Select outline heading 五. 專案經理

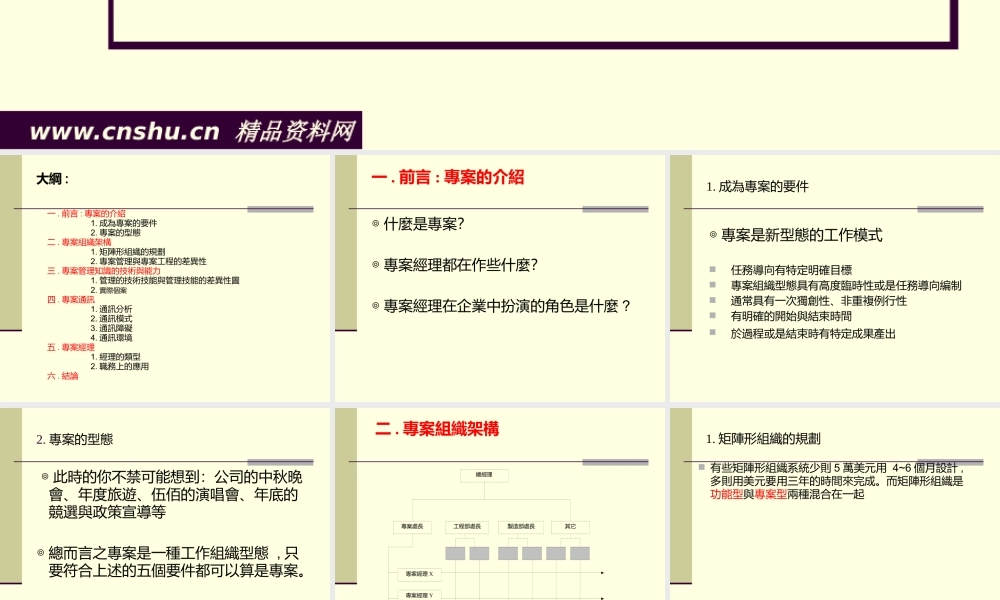(x=71, y=348)
